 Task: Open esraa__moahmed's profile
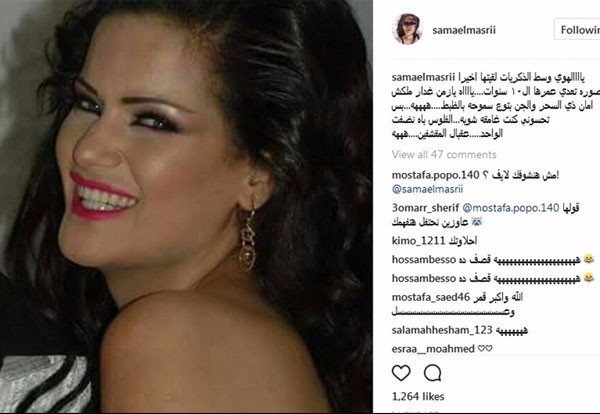(433, 349)
